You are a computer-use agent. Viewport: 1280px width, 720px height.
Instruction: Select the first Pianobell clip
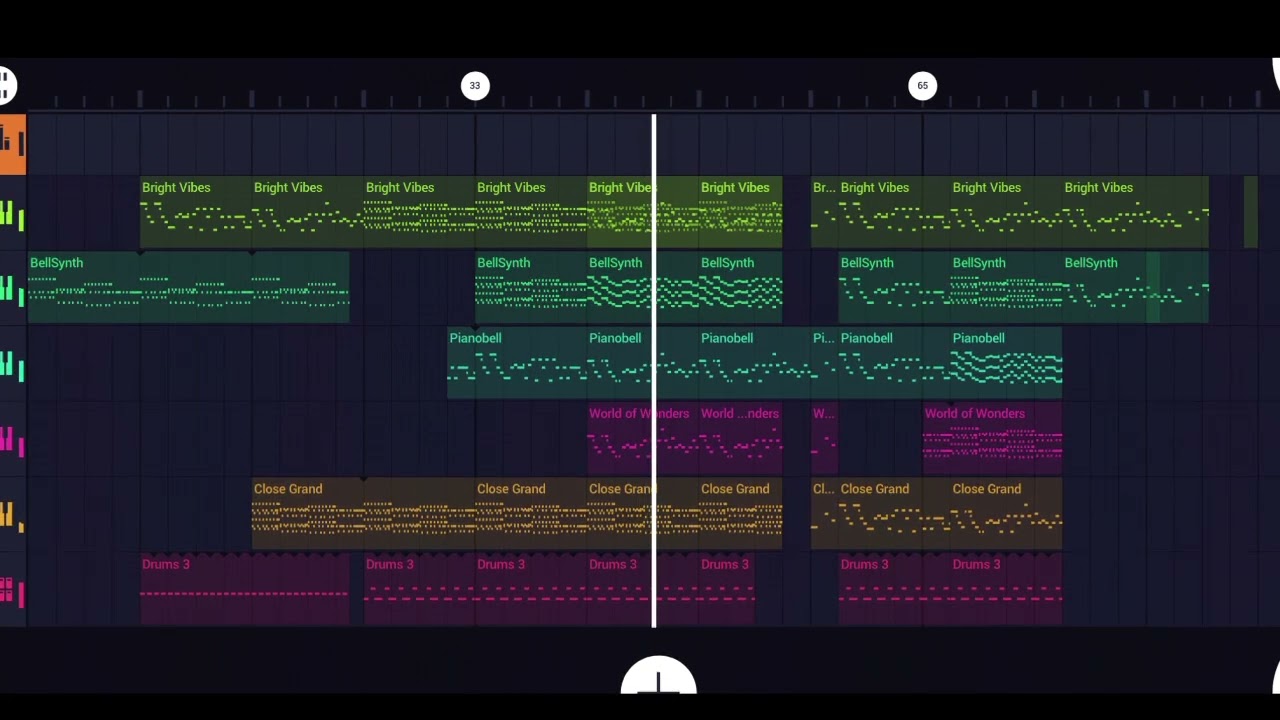[x=517, y=363]
